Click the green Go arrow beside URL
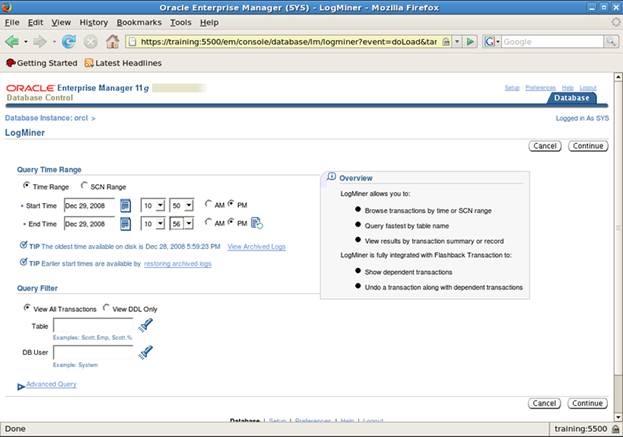Screen dimensions: 623x437 [x=470, y=41]
